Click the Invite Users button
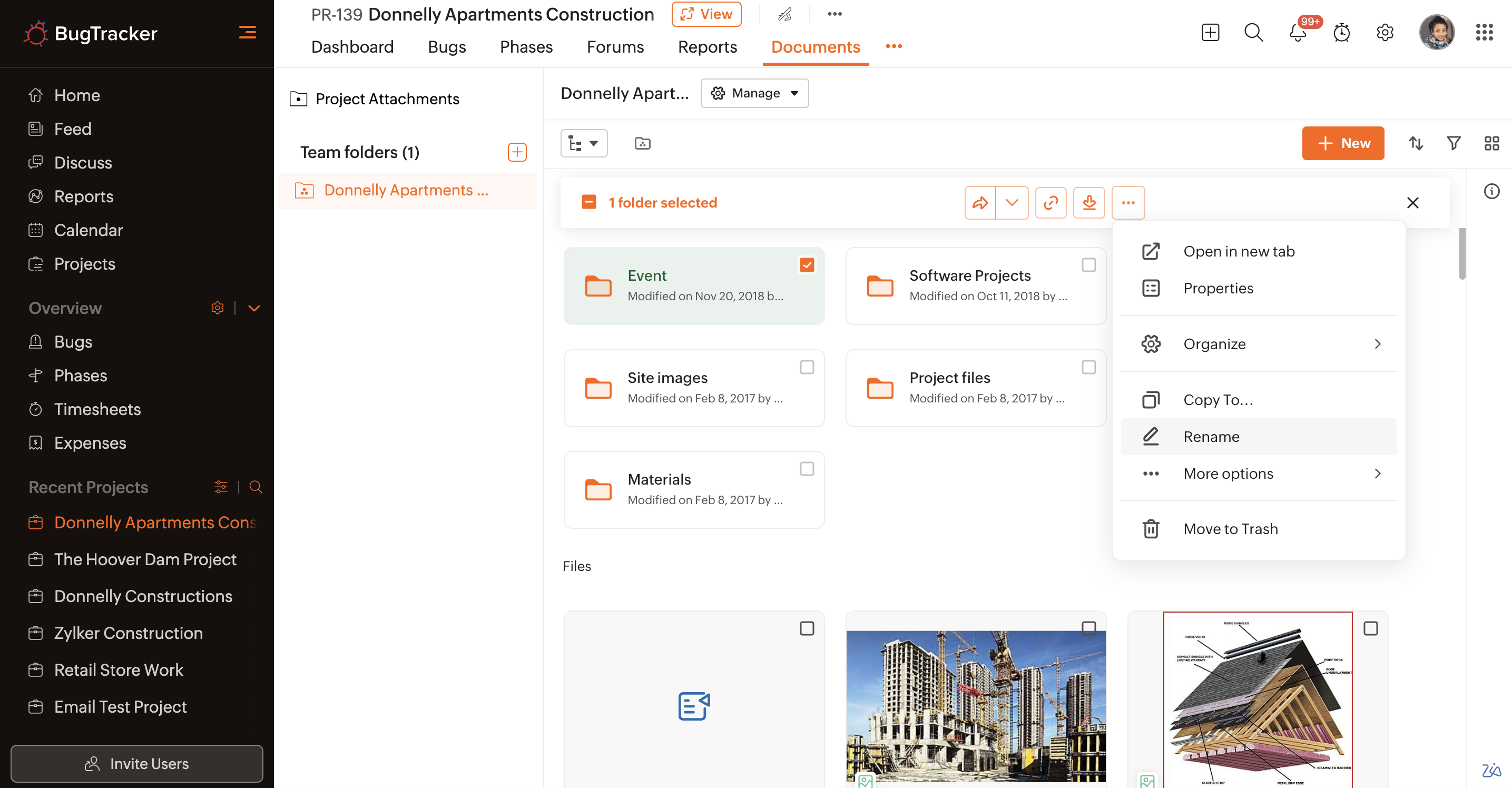The height and width of the screenshot is (788, 1512). [x=137, y=763]
